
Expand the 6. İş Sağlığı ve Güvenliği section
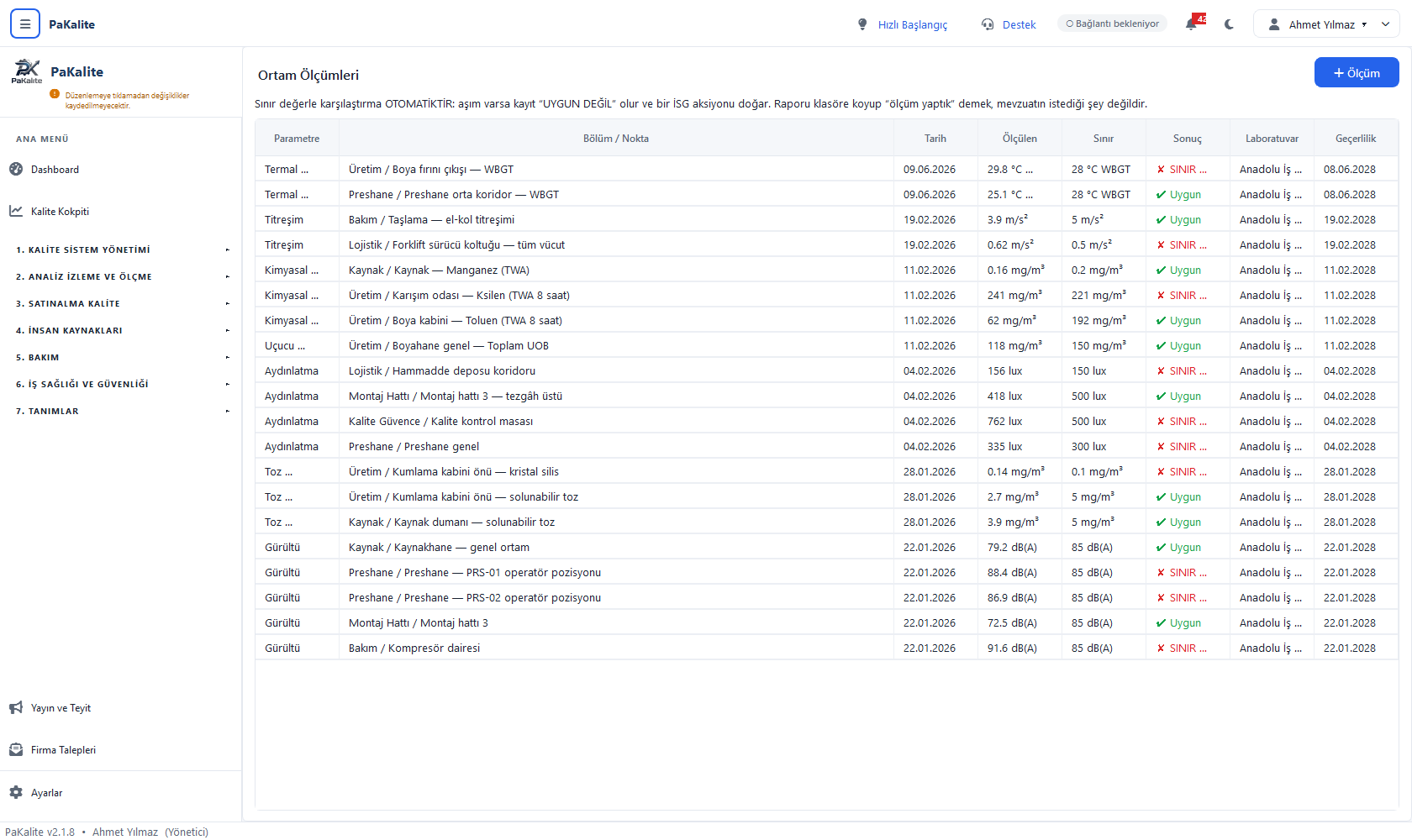[120, 384]
